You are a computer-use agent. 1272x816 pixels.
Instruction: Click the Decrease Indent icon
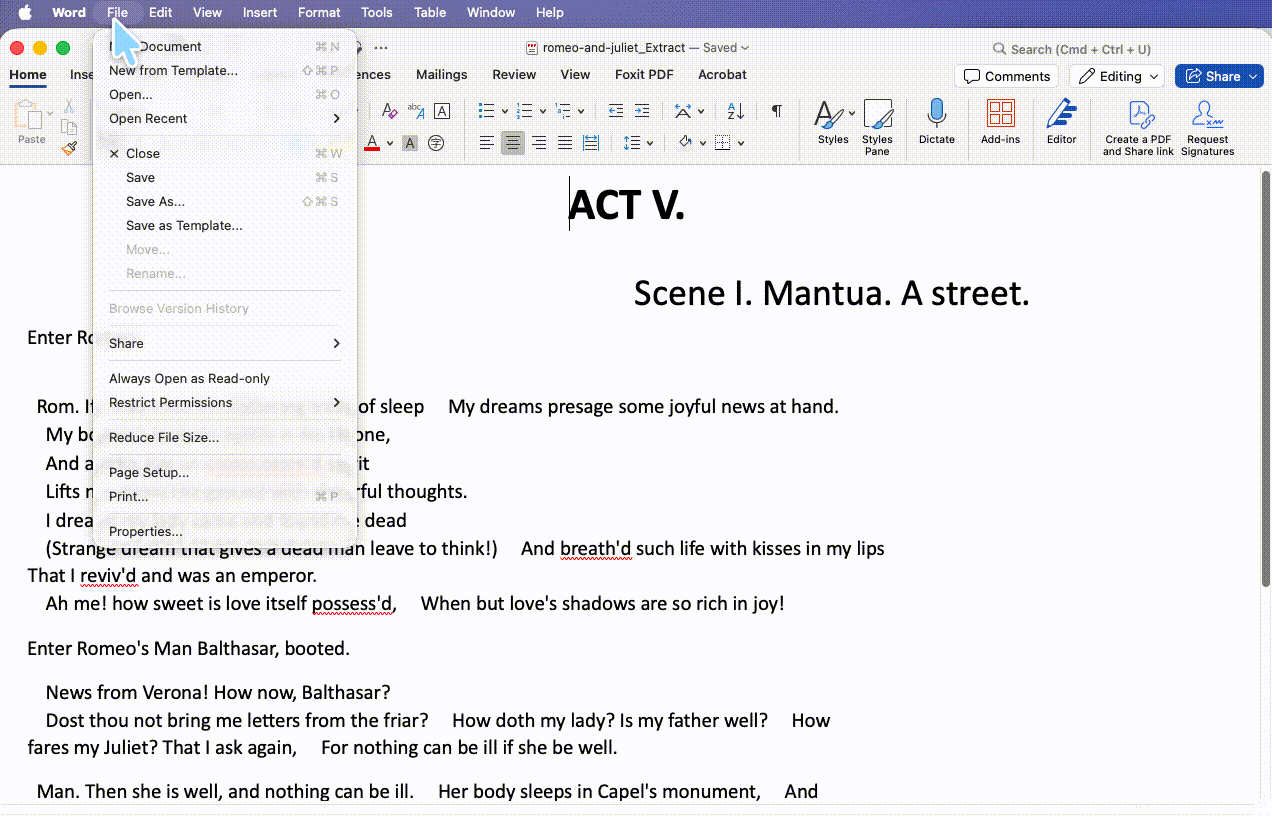(616, 111)
